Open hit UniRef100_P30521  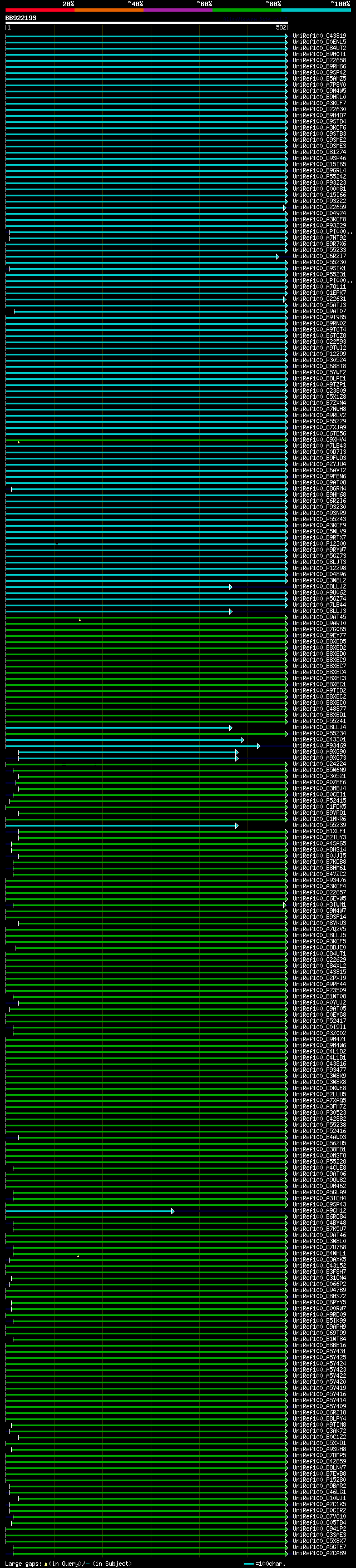pos(319,776)
